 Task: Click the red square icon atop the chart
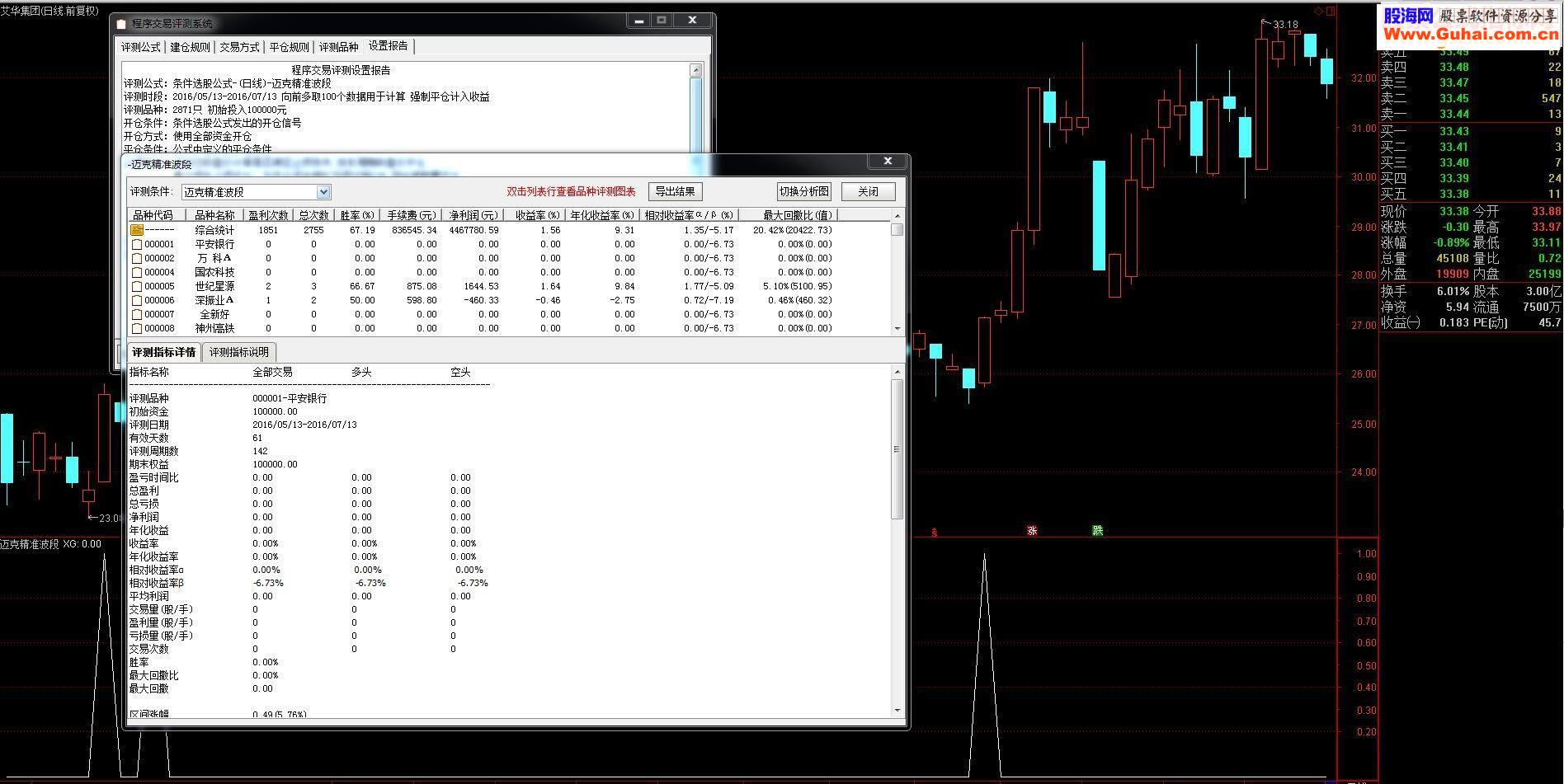coord(1331,11)
